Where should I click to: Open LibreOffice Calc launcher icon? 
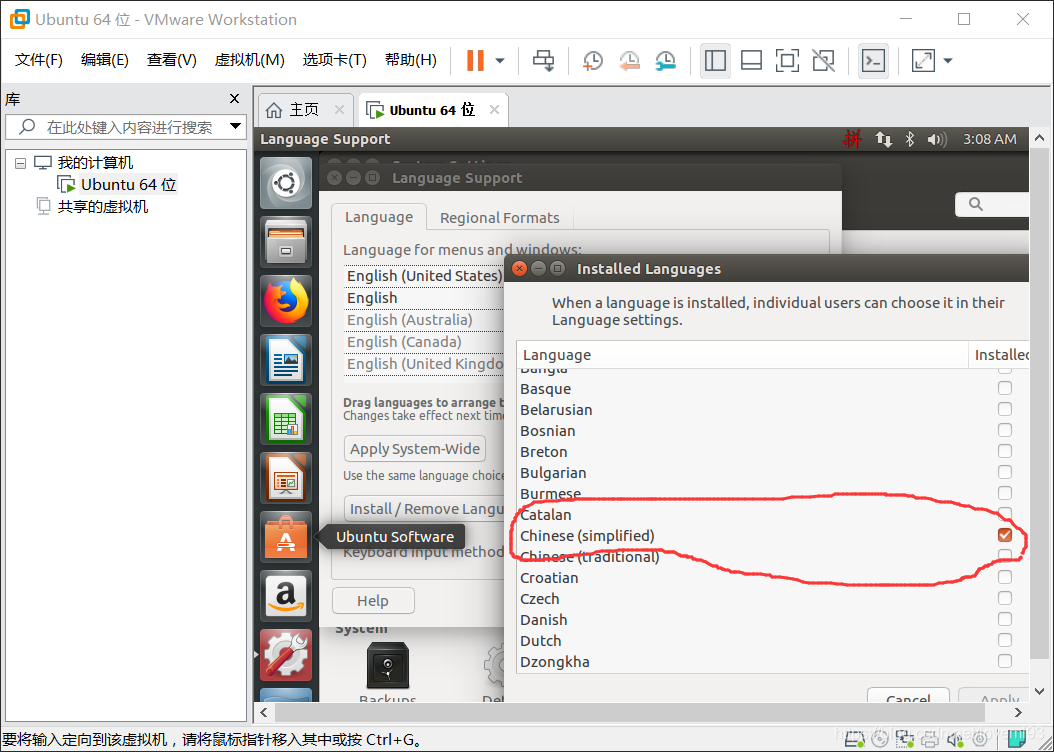(286, 419)
